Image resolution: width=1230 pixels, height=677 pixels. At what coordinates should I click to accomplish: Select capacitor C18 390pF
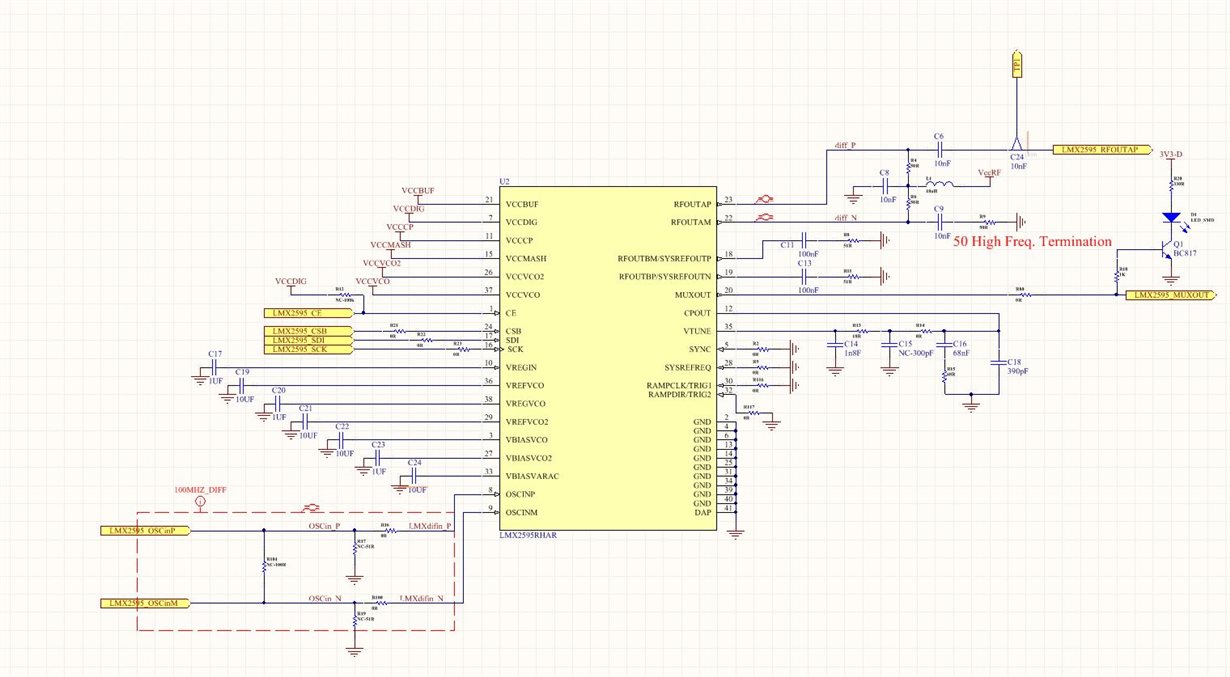tap(996, 364)
